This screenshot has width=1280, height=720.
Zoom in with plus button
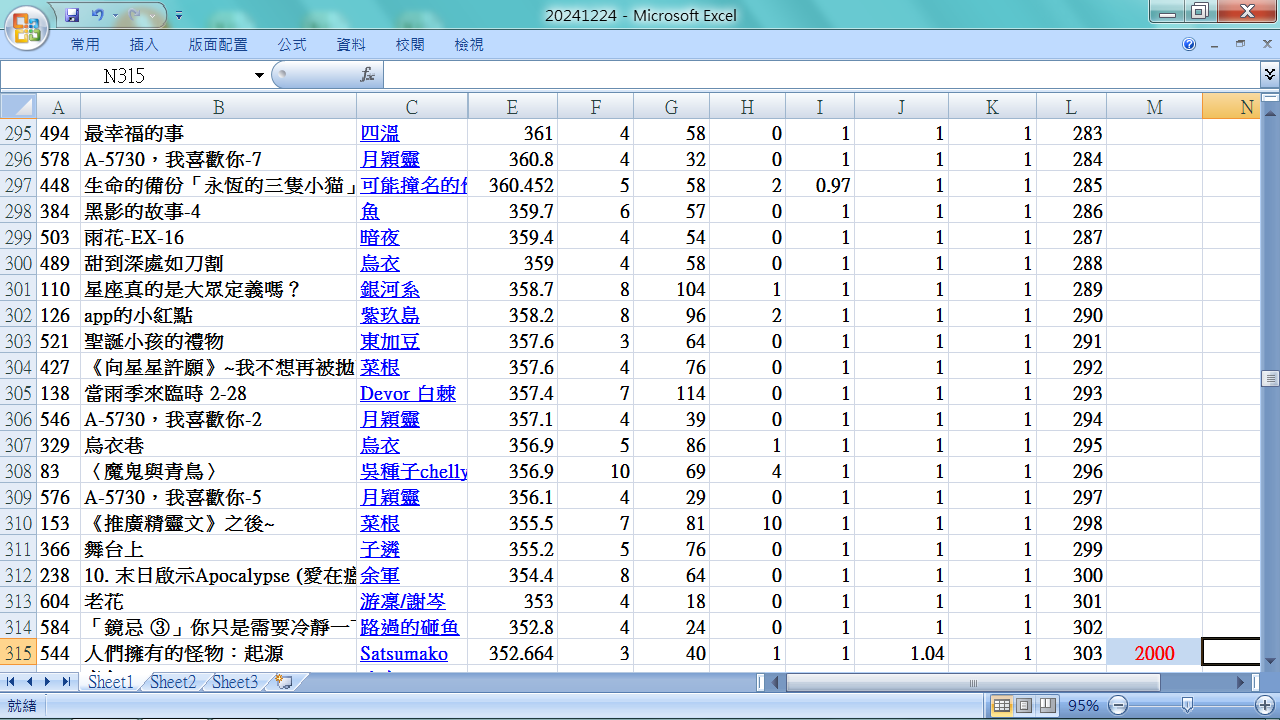(x=1264, y=706)
